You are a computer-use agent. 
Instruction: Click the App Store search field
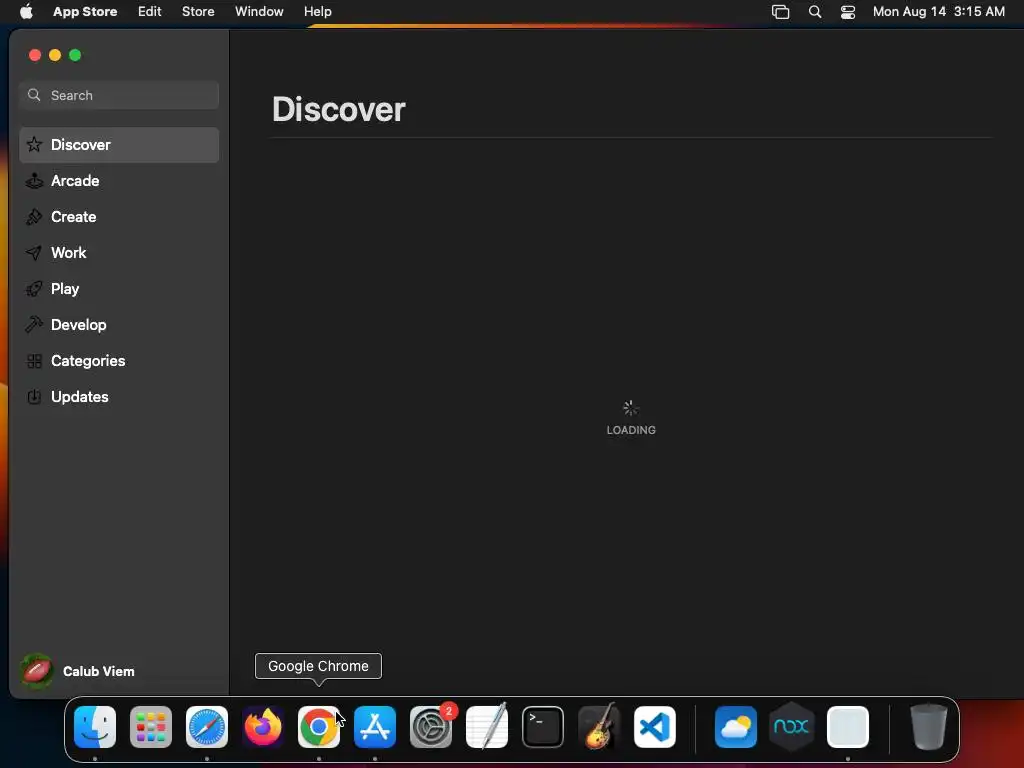click(119, 95)
